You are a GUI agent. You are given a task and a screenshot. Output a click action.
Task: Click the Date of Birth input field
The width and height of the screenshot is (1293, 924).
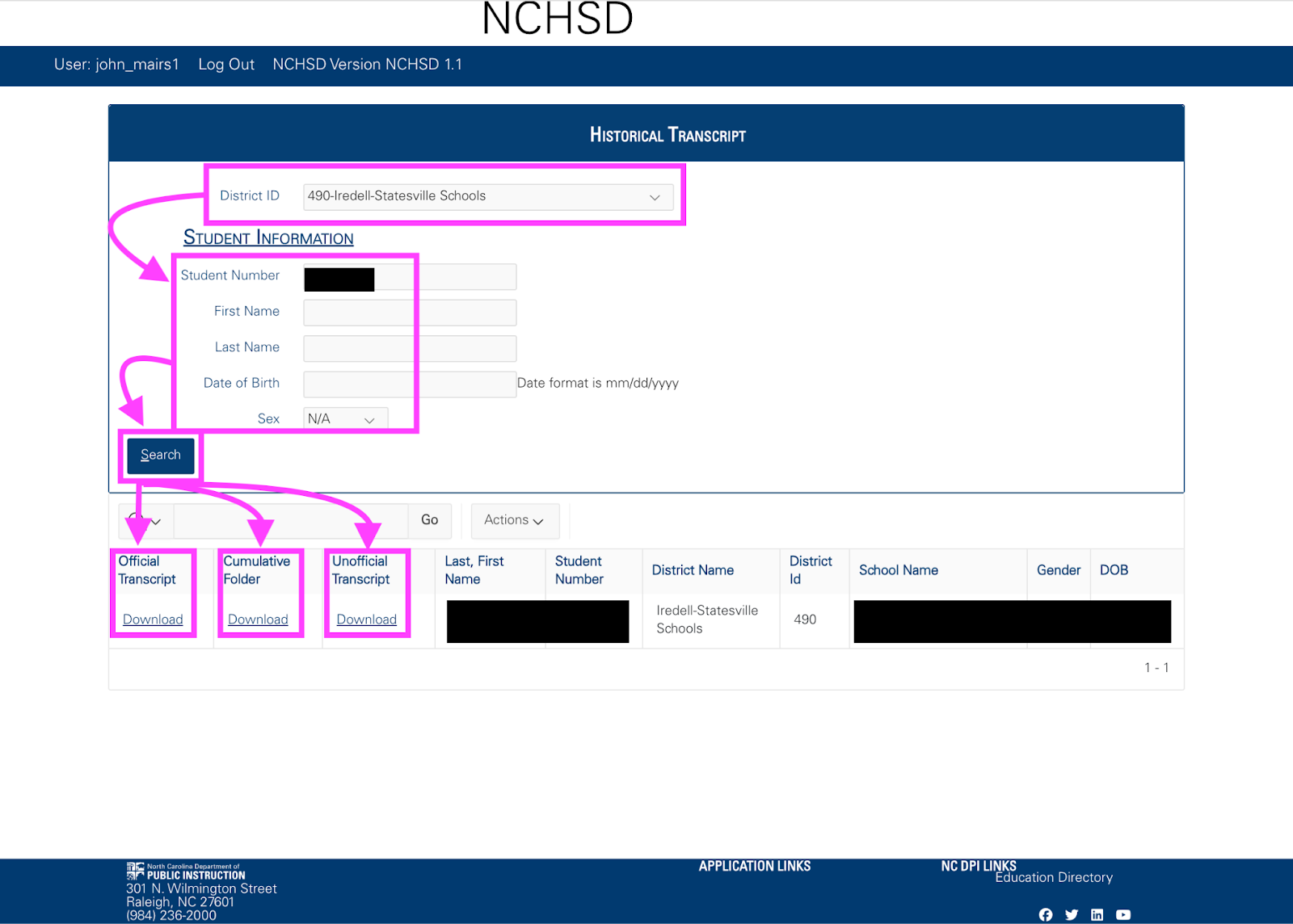coord(409,384)
